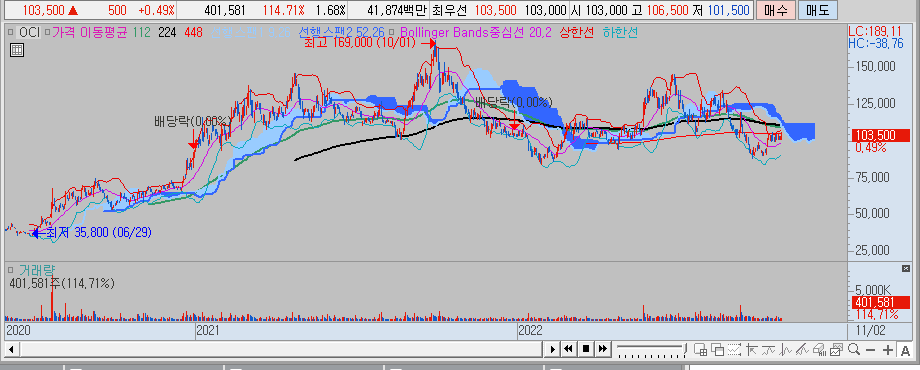Screen dimensions: 920x370
Task: Click the 최고 169,000 (10/01) high label
Action: (361, 43)
